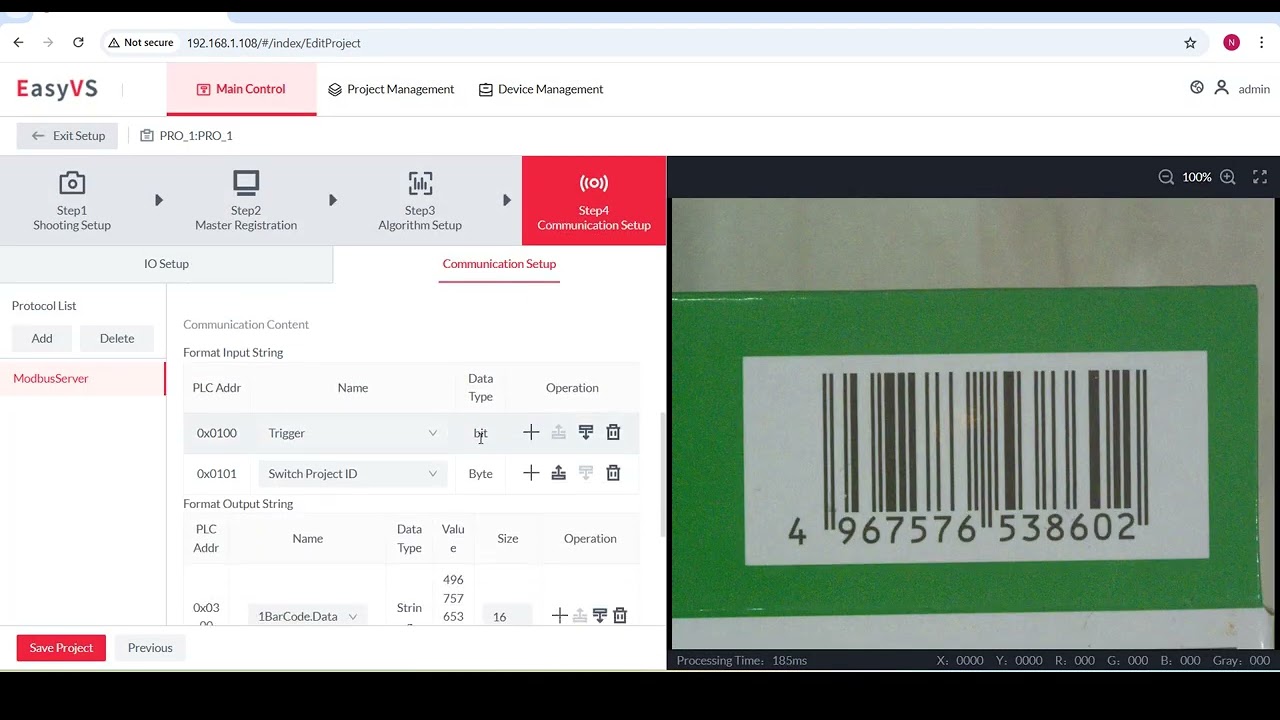This screenshot has height=720, width=1280.
Task: Click the Exit Setup button
Action: pyautogui.click(x=67, y=136)
